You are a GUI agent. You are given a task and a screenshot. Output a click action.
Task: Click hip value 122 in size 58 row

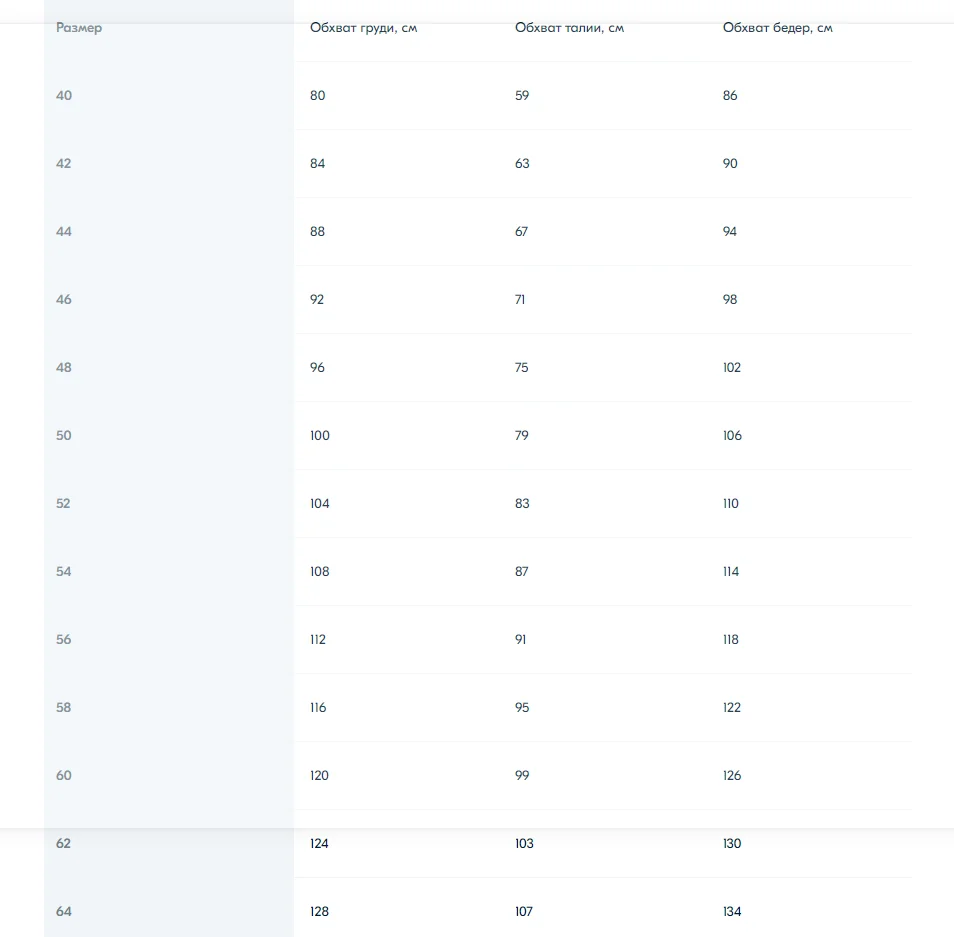732,708
